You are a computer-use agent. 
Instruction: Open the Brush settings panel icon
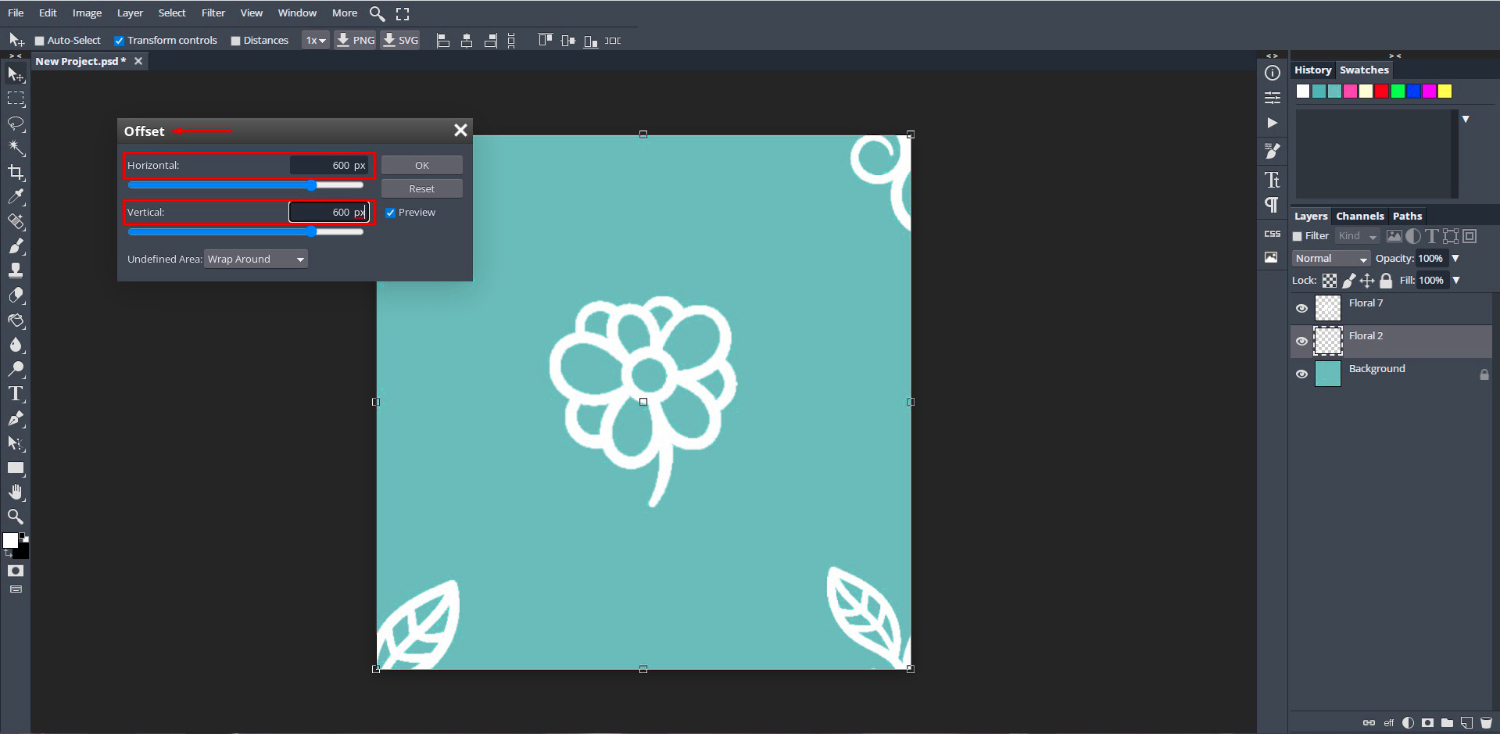(x=1272, y=151)
